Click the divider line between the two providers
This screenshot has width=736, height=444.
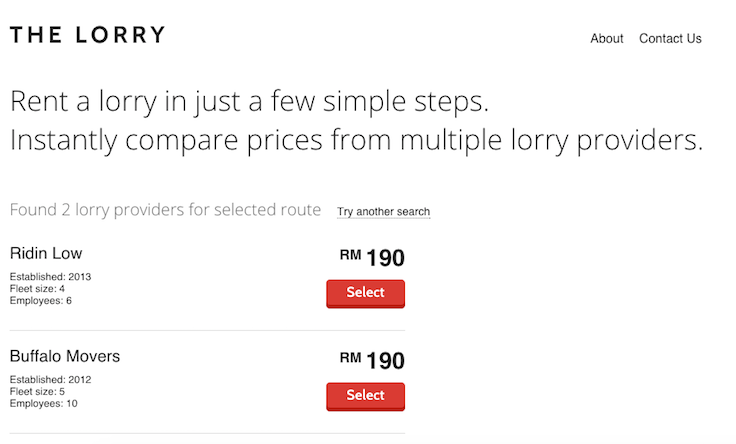pos(207,330)
